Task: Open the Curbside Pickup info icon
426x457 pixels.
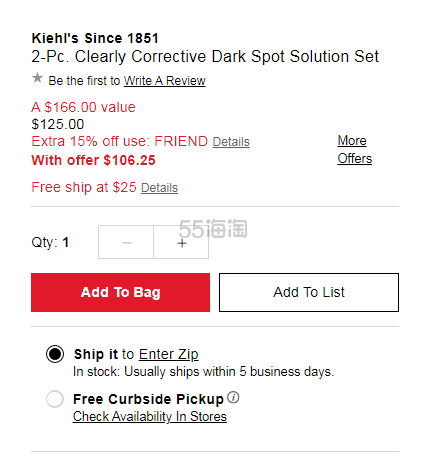Action: point(233,397)
